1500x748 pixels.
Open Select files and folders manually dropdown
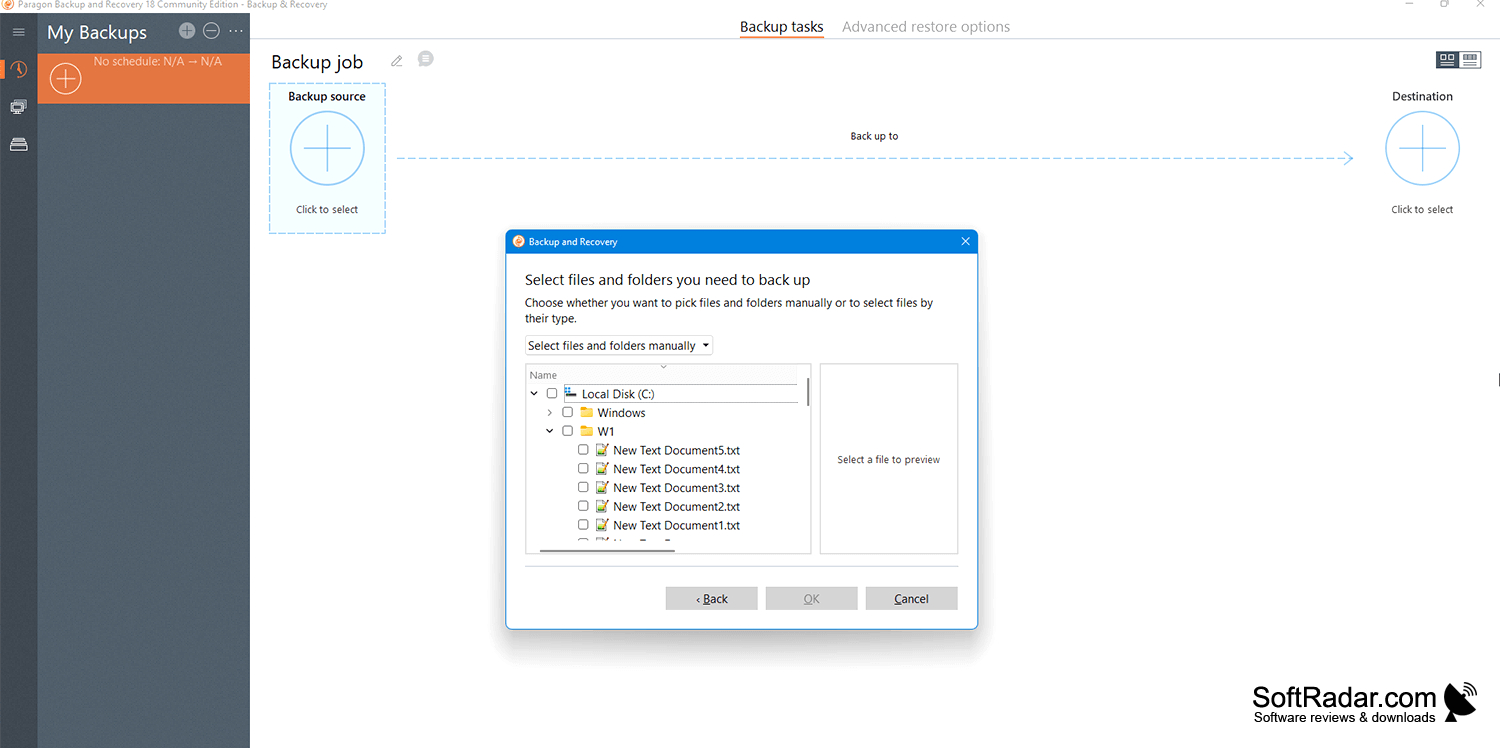[x=619, y=346]
